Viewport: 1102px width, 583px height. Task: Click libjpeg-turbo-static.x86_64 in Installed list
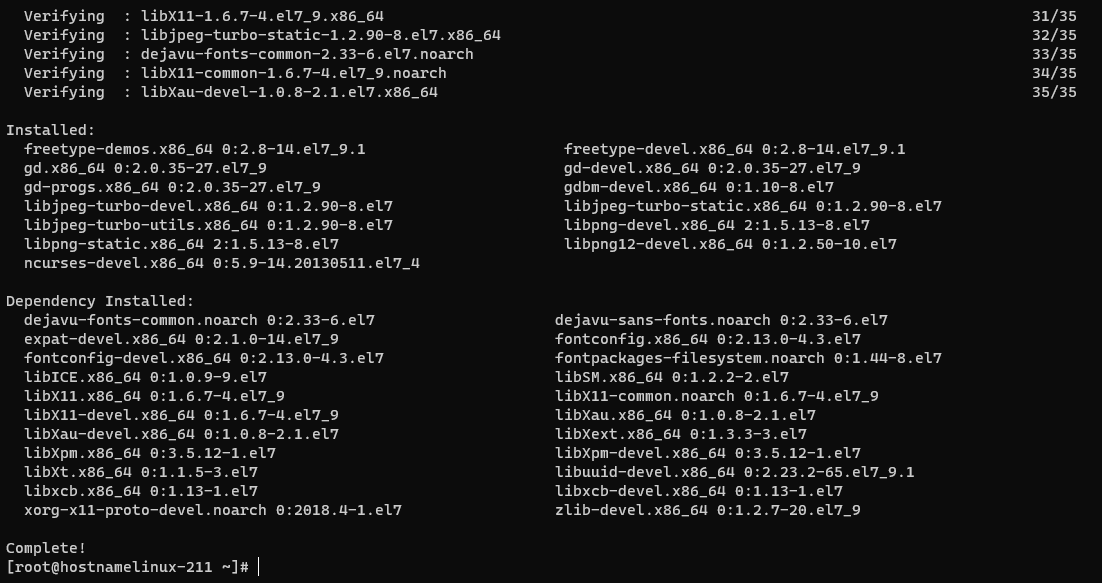coord(753,206)
